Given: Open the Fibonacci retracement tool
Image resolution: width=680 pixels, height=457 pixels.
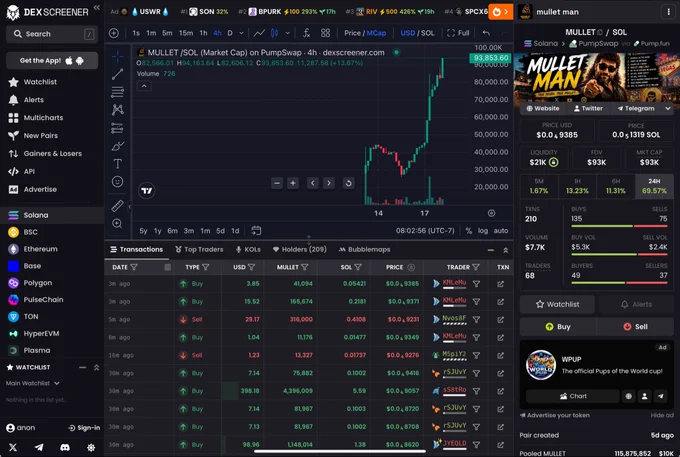Looking at the screenshot, I should [x=118, y=92].
